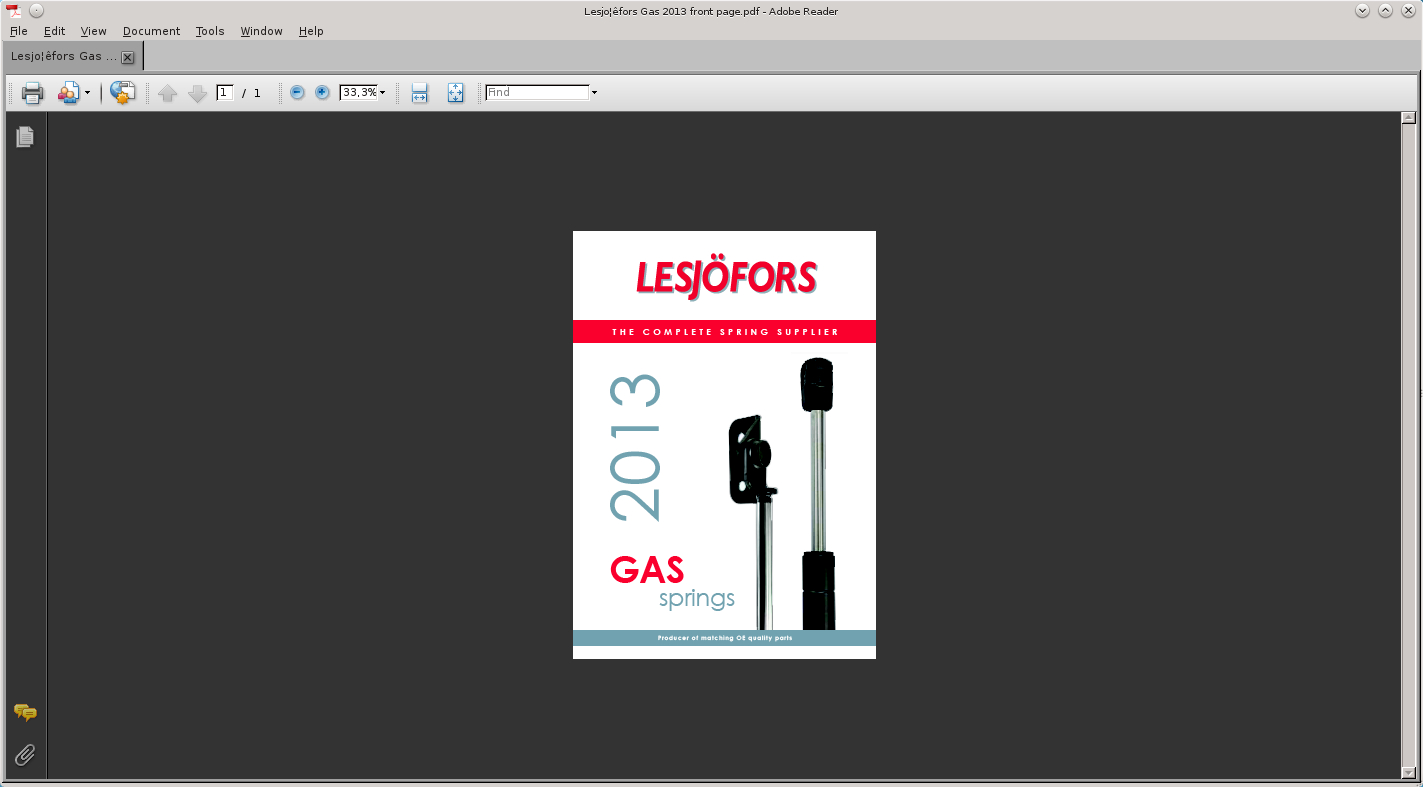
Task: Close the Lesjöfors Gas document tab
Action: click(x=127, y=57)
